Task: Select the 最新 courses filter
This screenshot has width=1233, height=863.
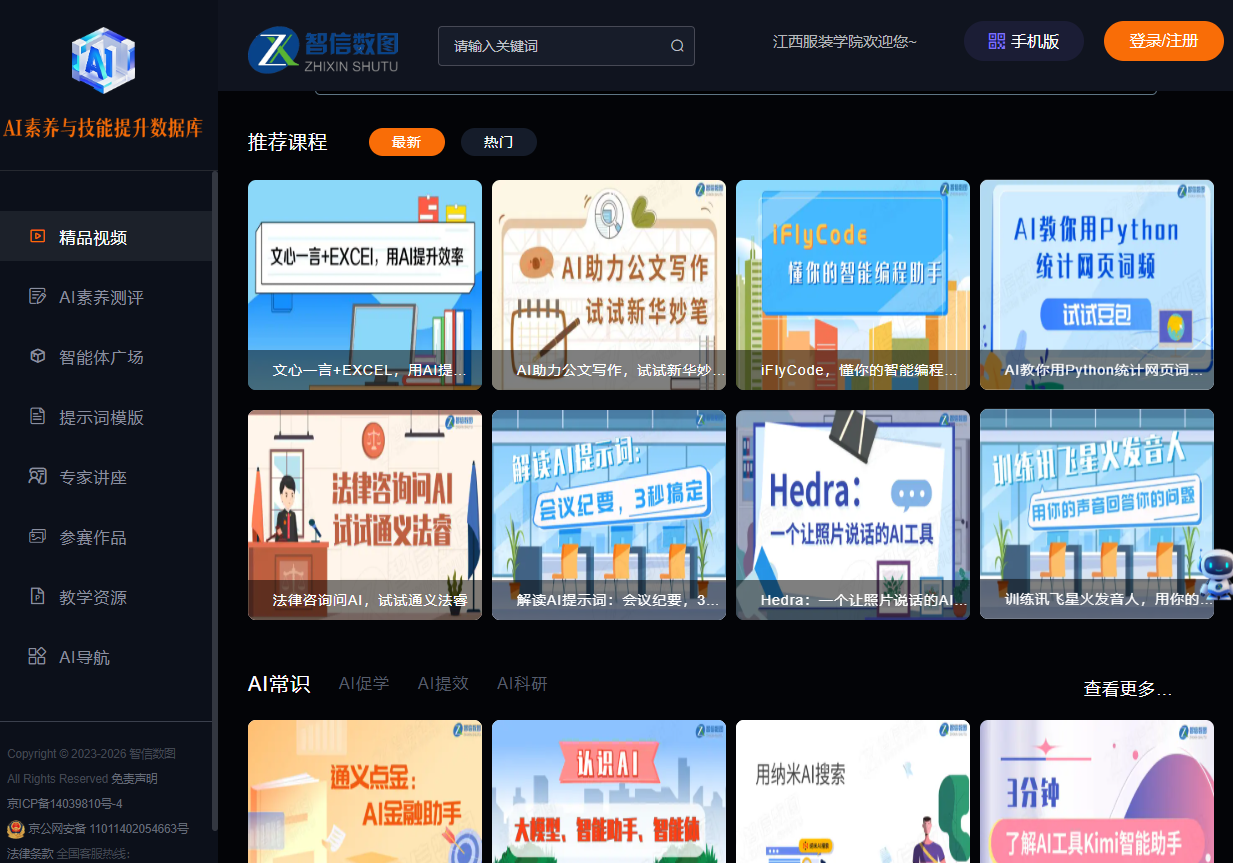Action: [x=406, y=142]
